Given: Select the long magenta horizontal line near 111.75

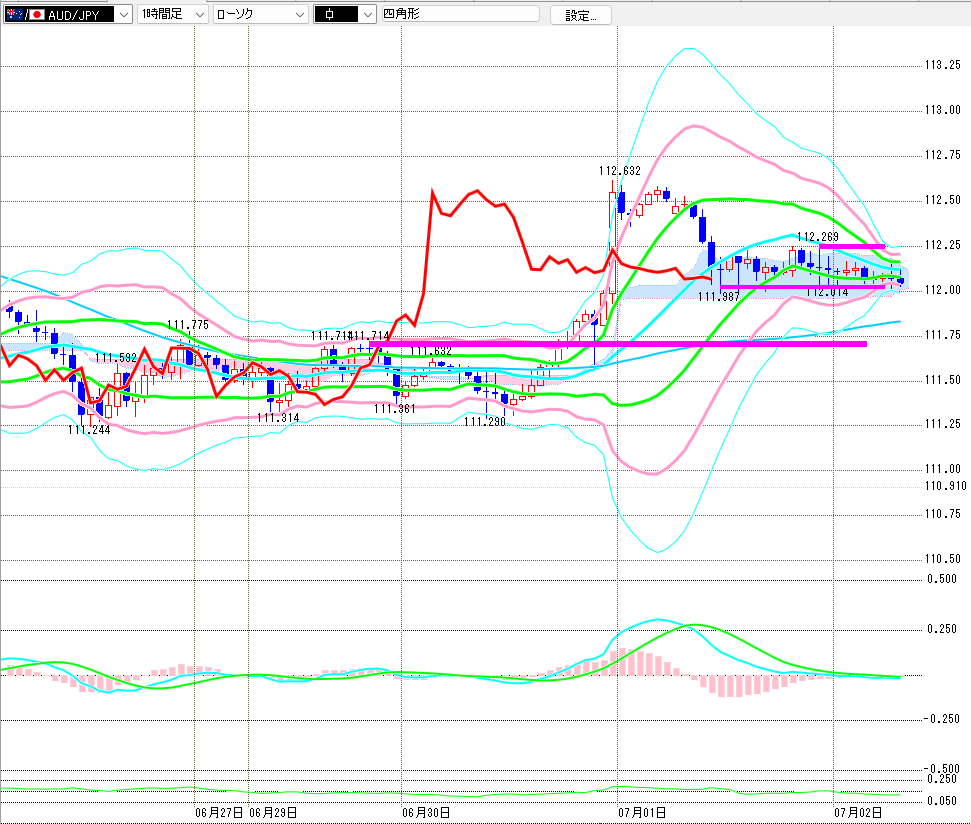Looking at the screenshot, I should pyautogui.click(x=617, y=344).
